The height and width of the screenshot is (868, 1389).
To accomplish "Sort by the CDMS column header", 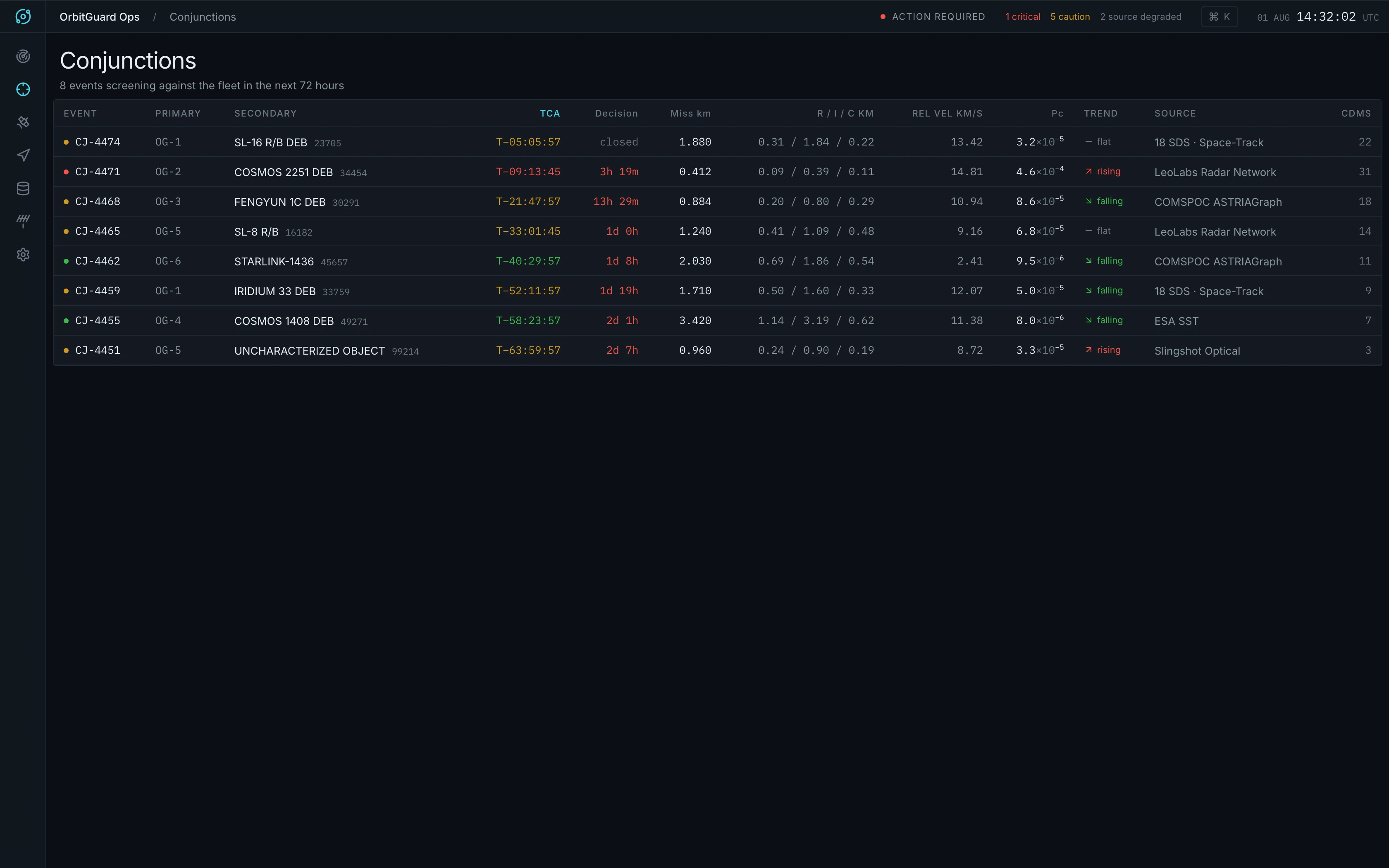I will coord(1356,113).
